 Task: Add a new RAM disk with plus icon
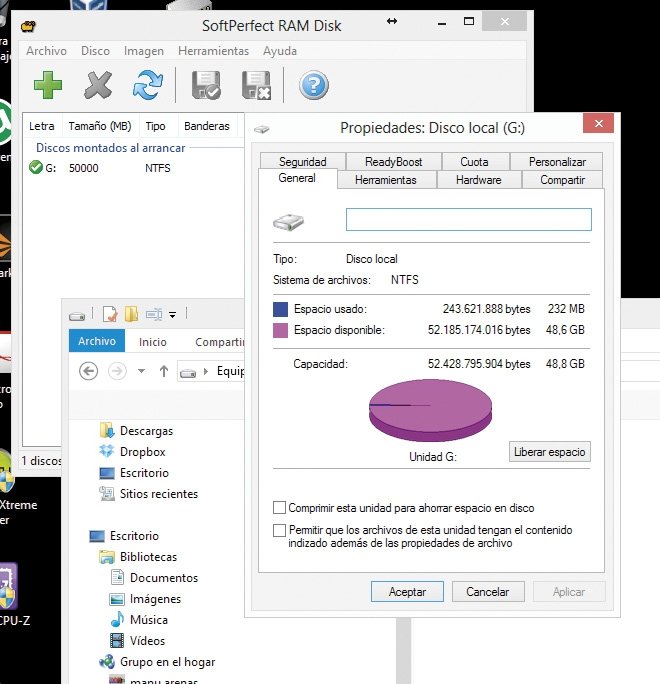(x=48, y=85)
